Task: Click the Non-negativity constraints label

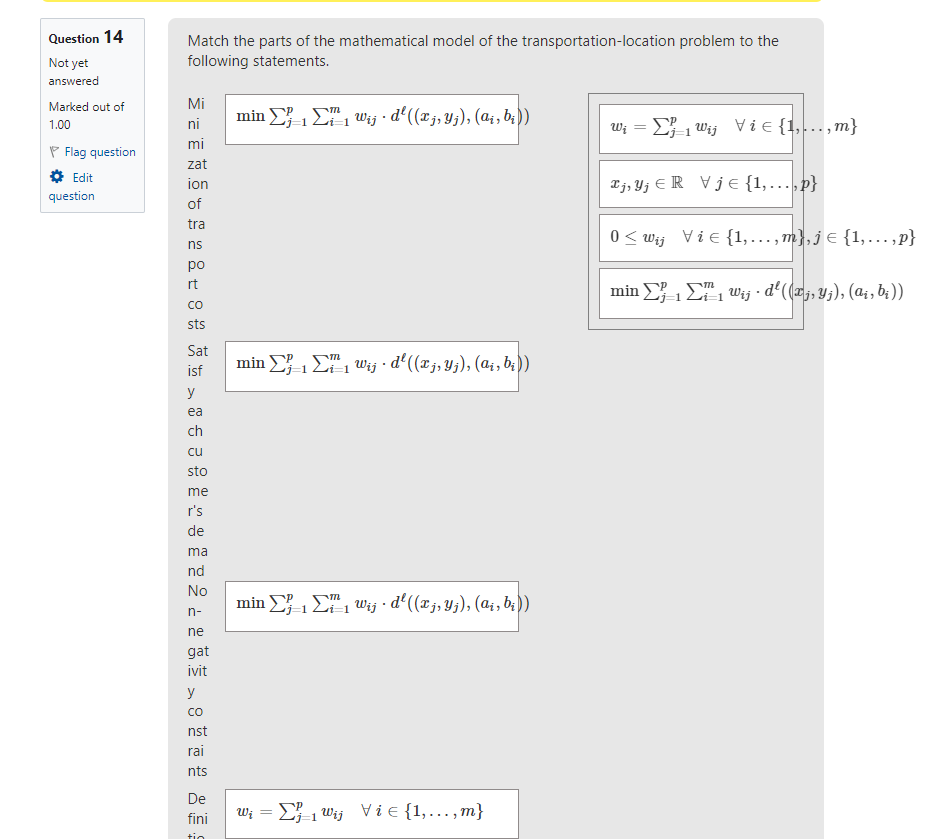Action: point(198,681)
